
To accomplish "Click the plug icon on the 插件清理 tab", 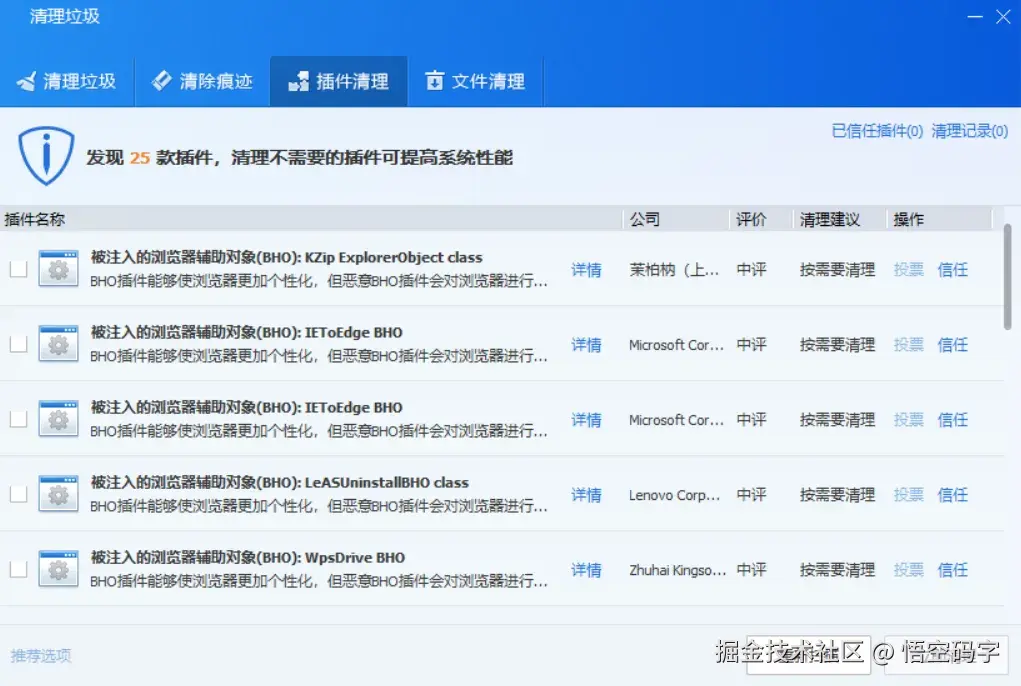I will tap(298, 81).
